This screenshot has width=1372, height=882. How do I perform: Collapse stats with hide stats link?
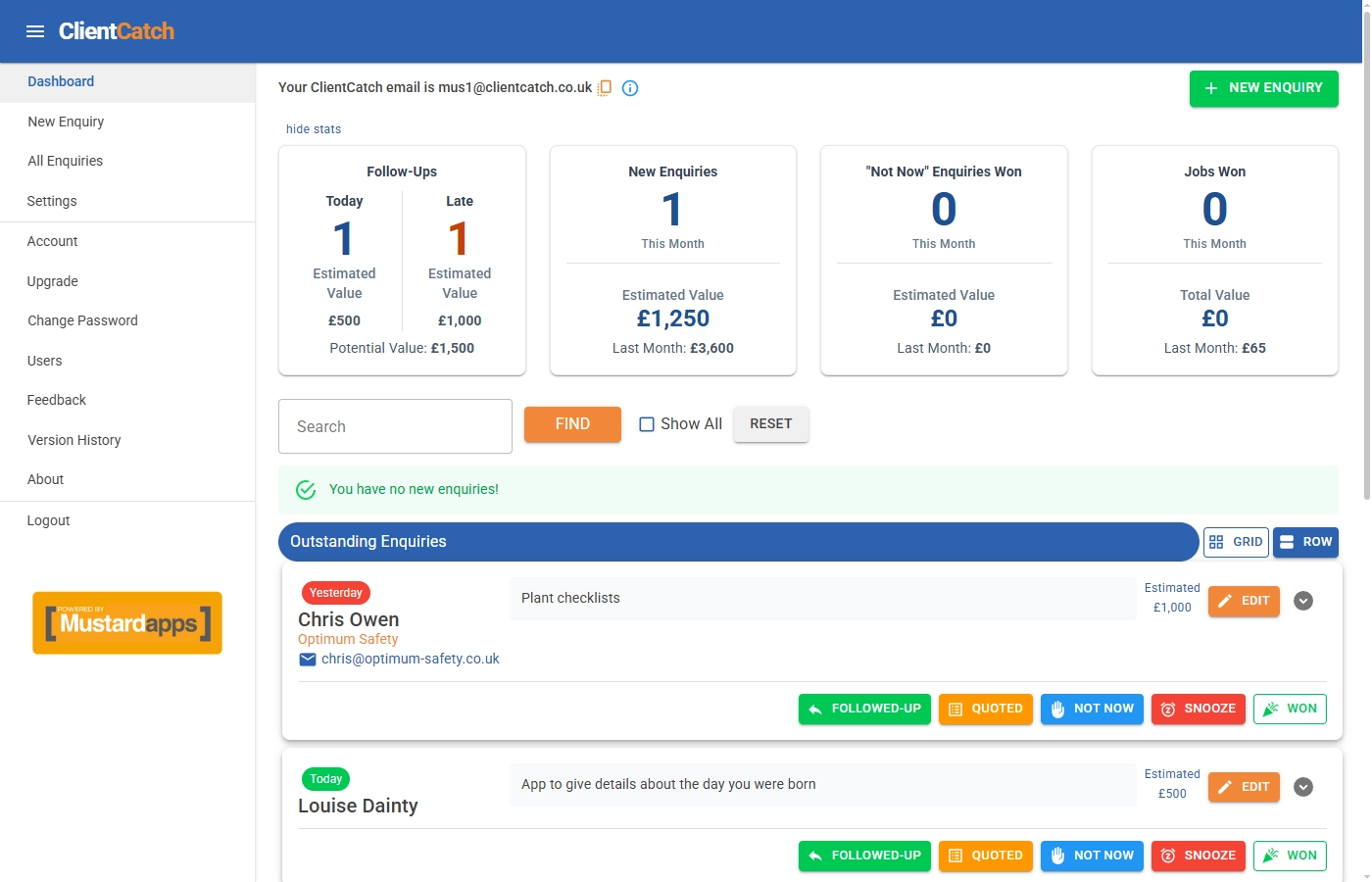(314, 129)
